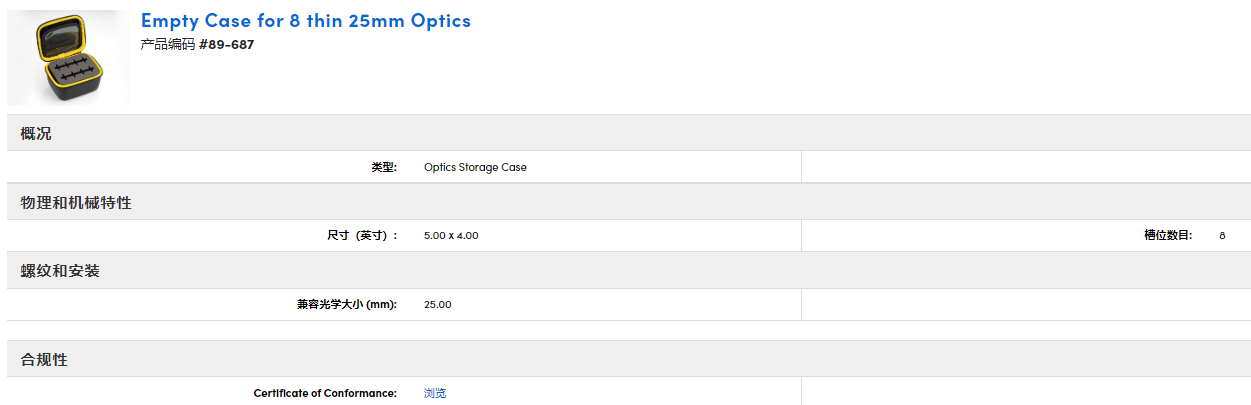Select the slot count value 8

[1222, 236]
